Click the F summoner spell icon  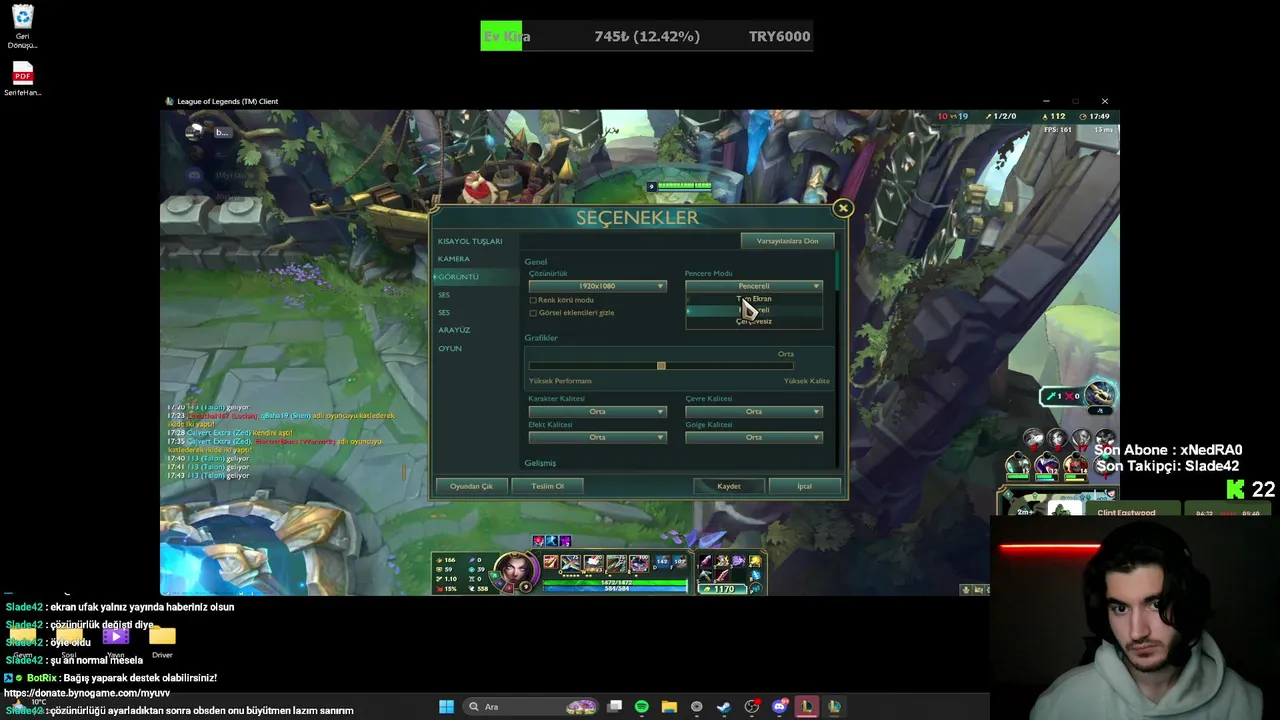tap(680, 562)
